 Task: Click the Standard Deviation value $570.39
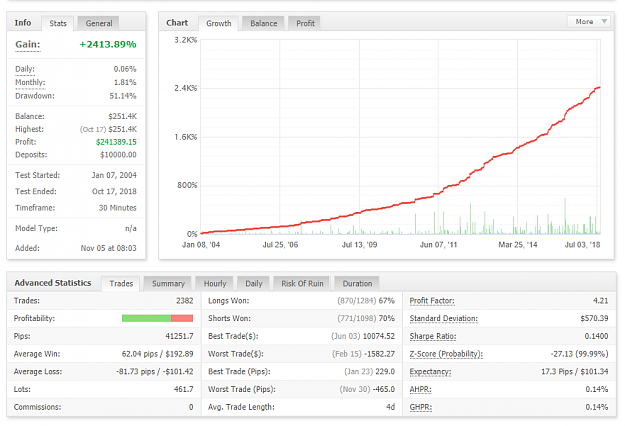click(x=594, y=318)
